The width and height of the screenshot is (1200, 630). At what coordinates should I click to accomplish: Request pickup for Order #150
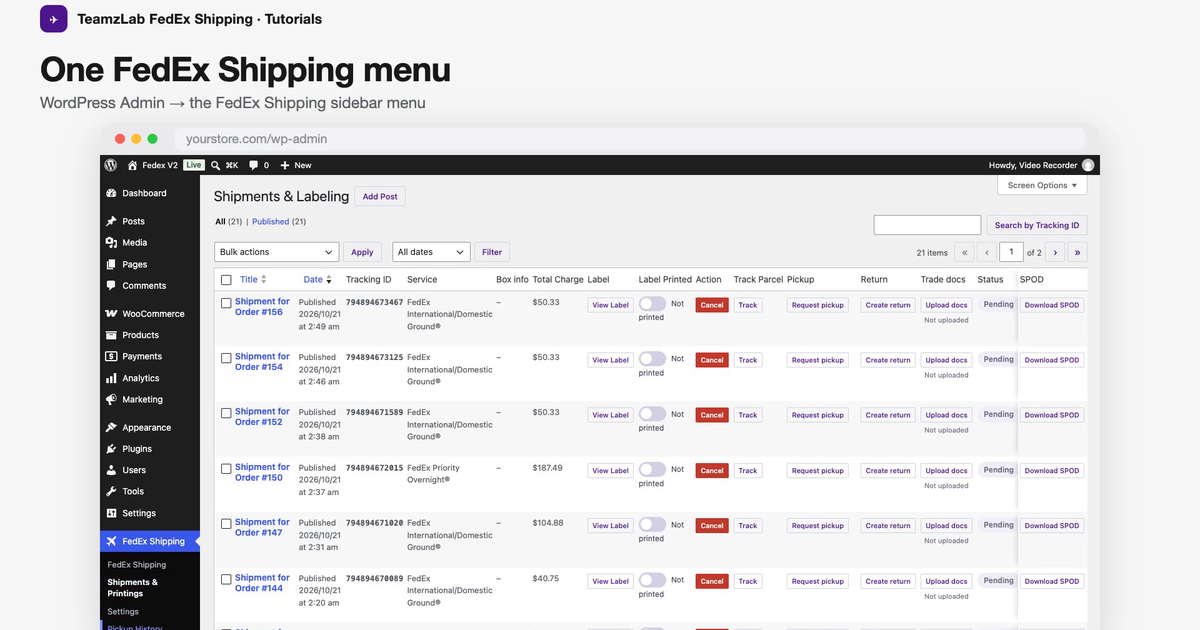click(x=818, y=470)
